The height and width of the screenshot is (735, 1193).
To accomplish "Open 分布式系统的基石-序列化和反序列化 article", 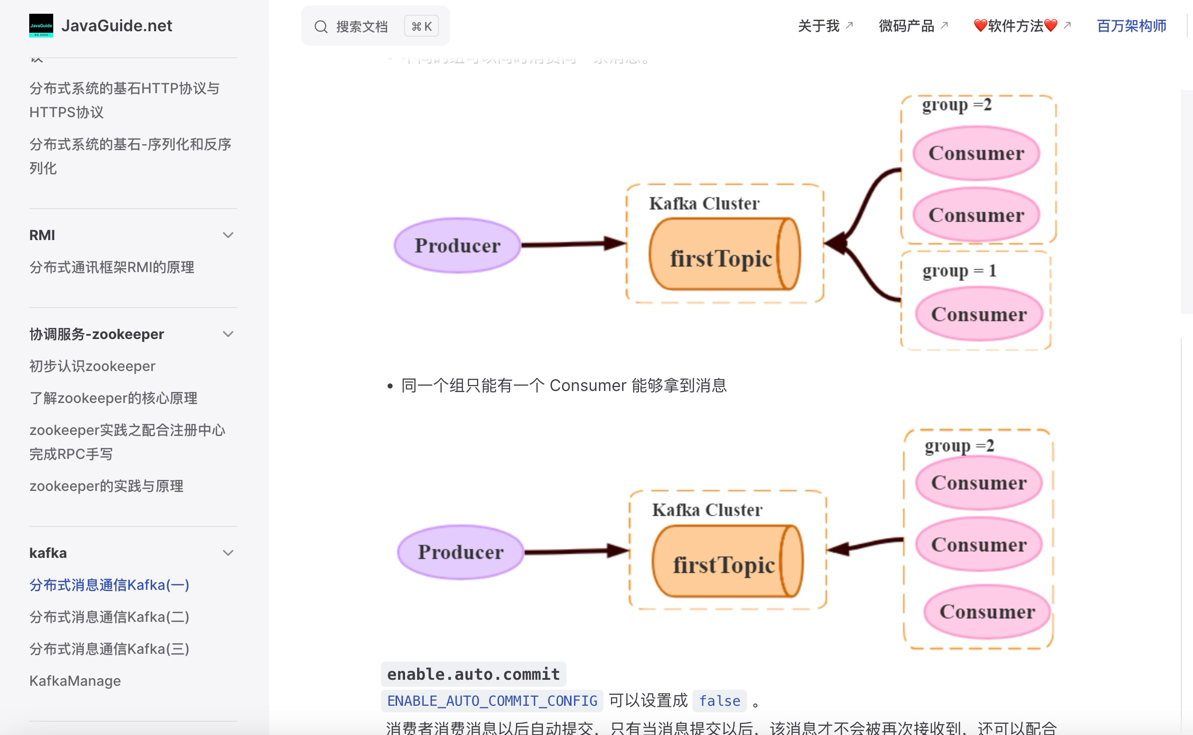I will pyautogui.click(x=130, y=156).
